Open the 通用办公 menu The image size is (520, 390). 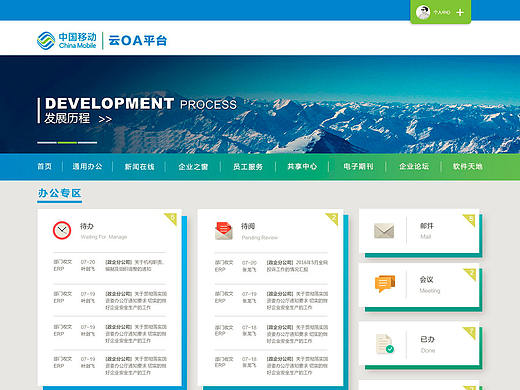click(x=87, y=166)
